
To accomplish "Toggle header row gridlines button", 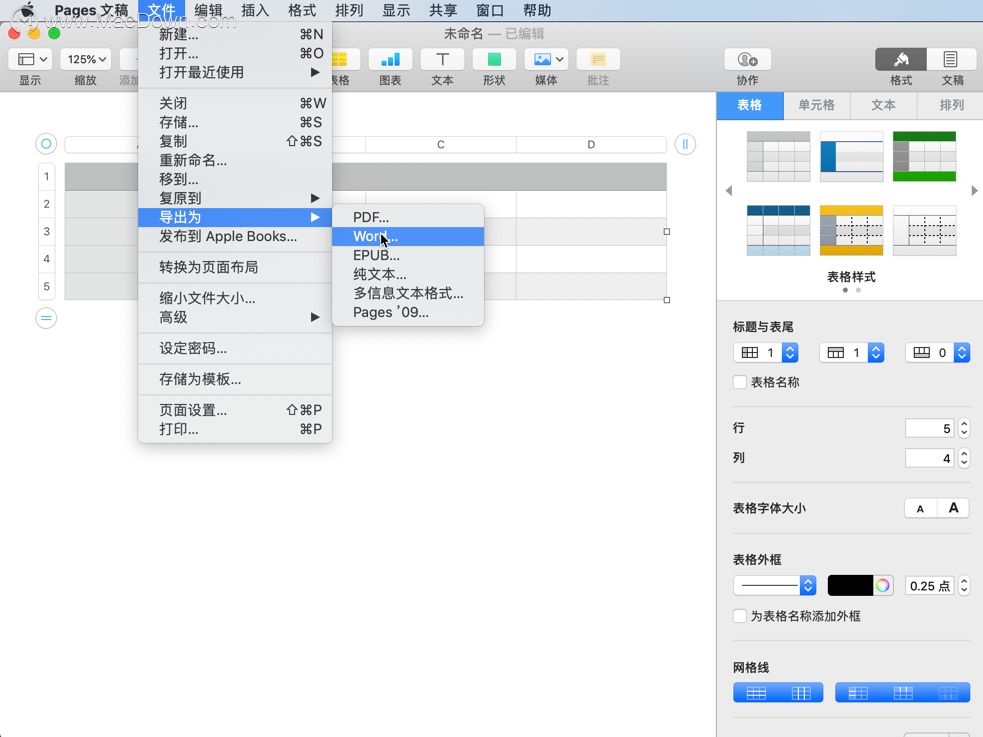I will point(903,693).
